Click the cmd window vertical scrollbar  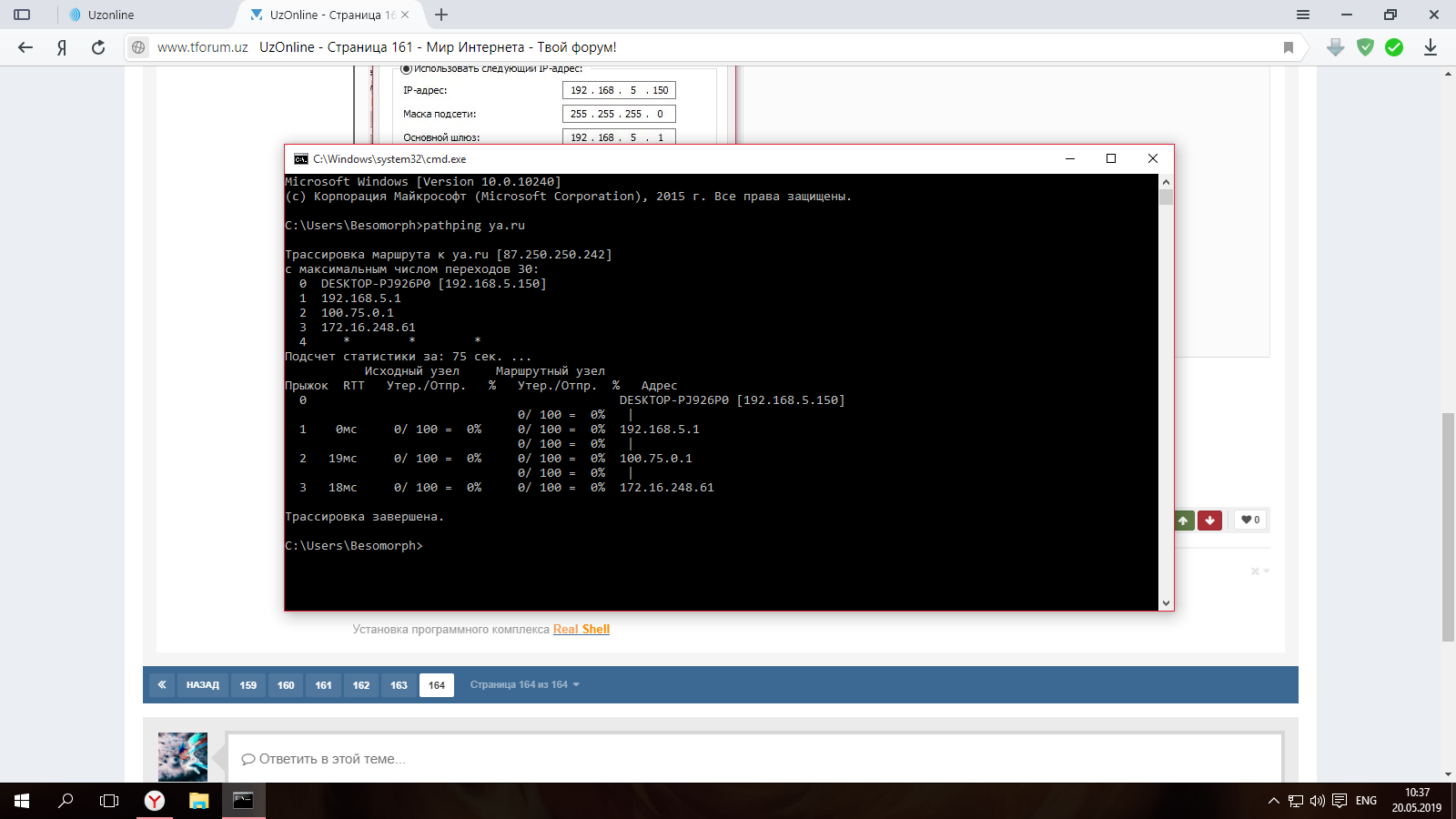pyautogui.click(x=1166, y=391)
